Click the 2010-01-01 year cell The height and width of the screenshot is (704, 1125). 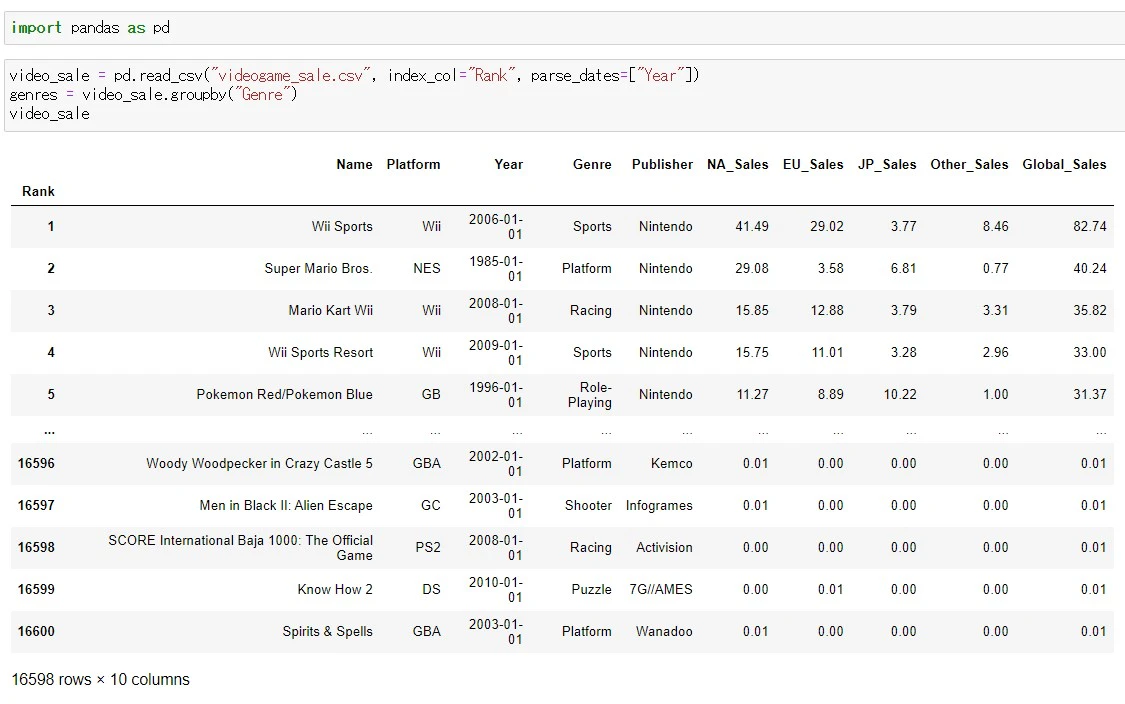[496, 590]
